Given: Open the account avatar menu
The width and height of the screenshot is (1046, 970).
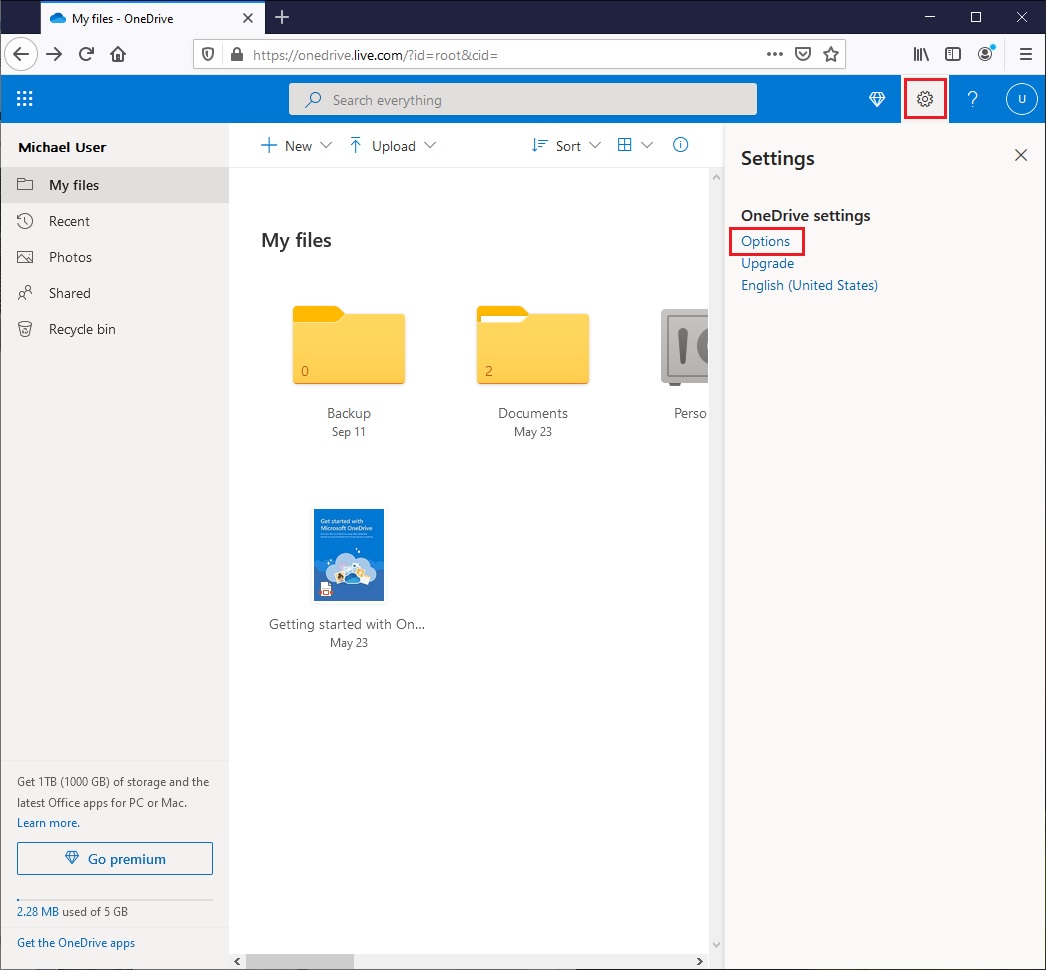Looking at the screenshot, I should pos(1021,98).
